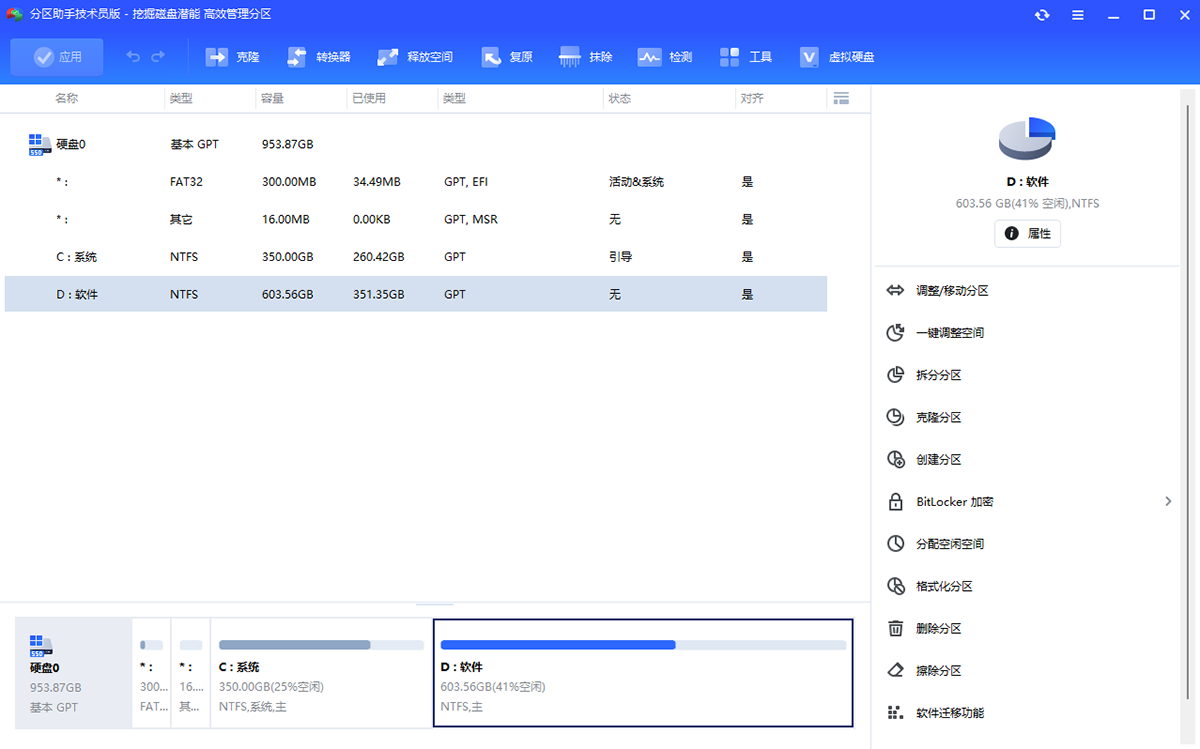Click the panel splitter handle above disk map
The width and height of the screenshot is (1200, 749).
point(434,604)
